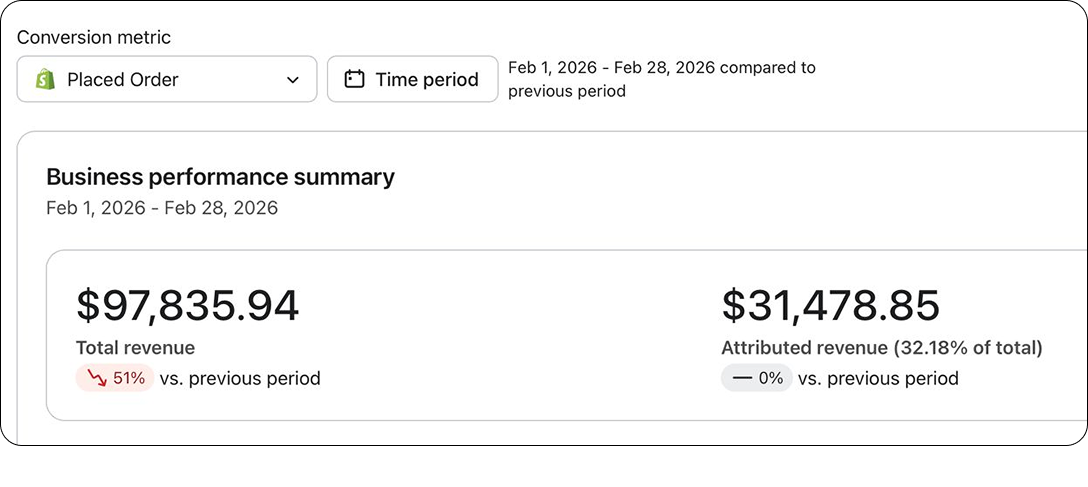The height and width of the screenshot is (487, 1088).
Task: Open the Placed Order dropdown chevron
Action: pos(293,80)
